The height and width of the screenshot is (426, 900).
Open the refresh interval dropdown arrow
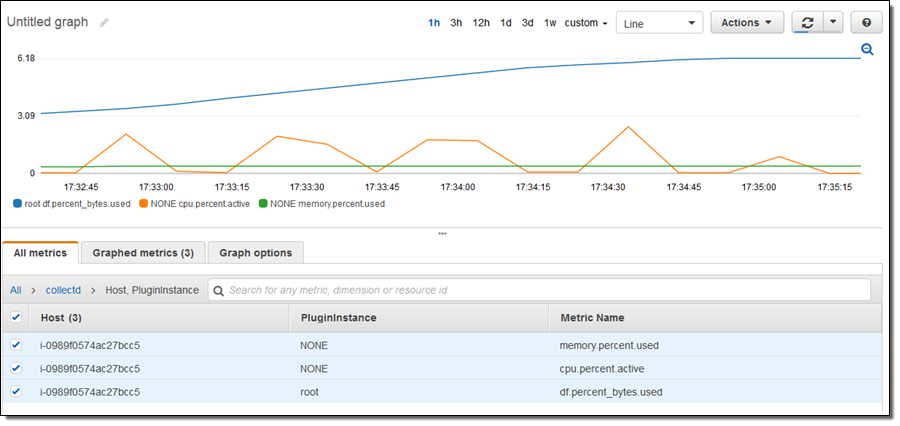click(834, 23)
